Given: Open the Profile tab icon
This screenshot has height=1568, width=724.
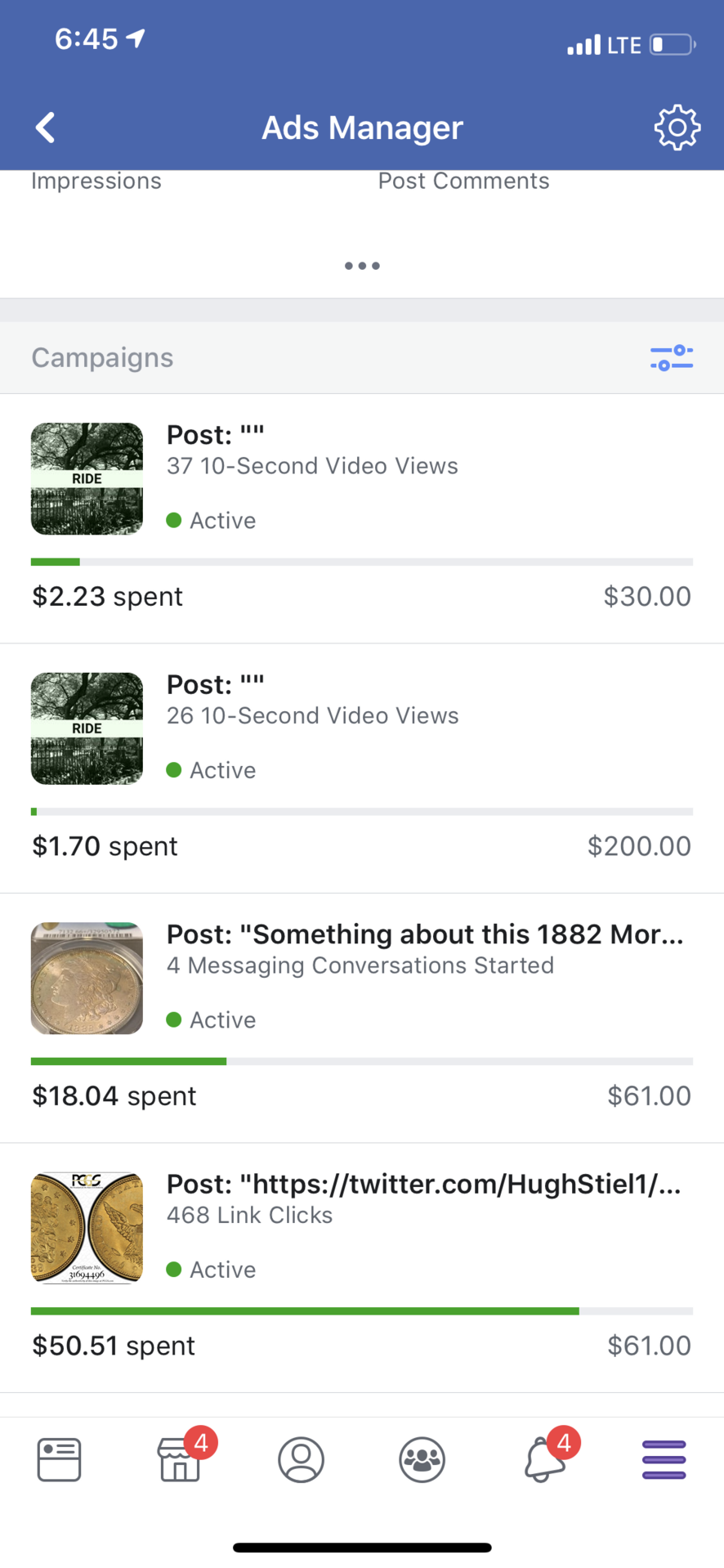Looking at the screenshot, I should click(301, 1459).
